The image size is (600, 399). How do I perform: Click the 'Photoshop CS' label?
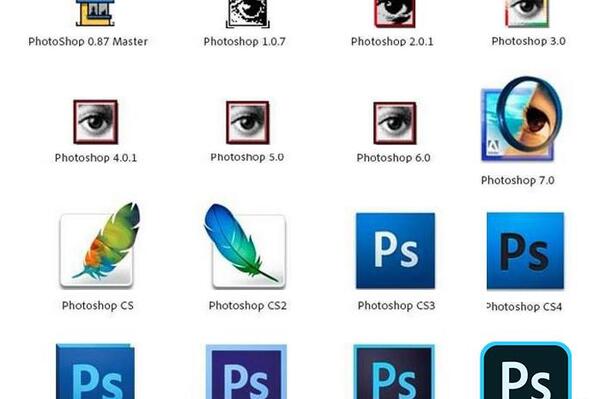pyautogui.click(x=98, y=306)
